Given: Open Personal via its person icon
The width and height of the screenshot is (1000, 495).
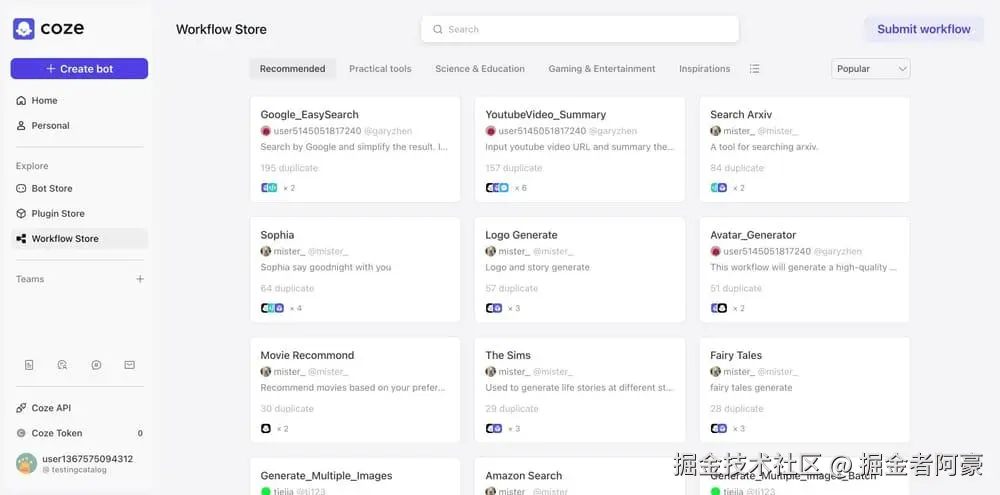Looking at the screenshot, I should pyautogui.click(x=21, y=126).
